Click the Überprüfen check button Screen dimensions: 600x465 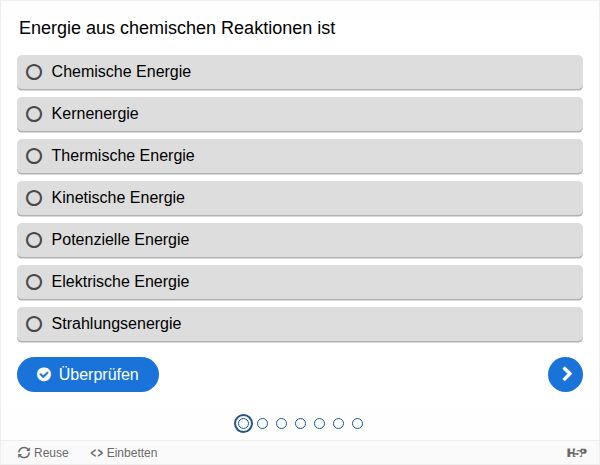point(88,374)
